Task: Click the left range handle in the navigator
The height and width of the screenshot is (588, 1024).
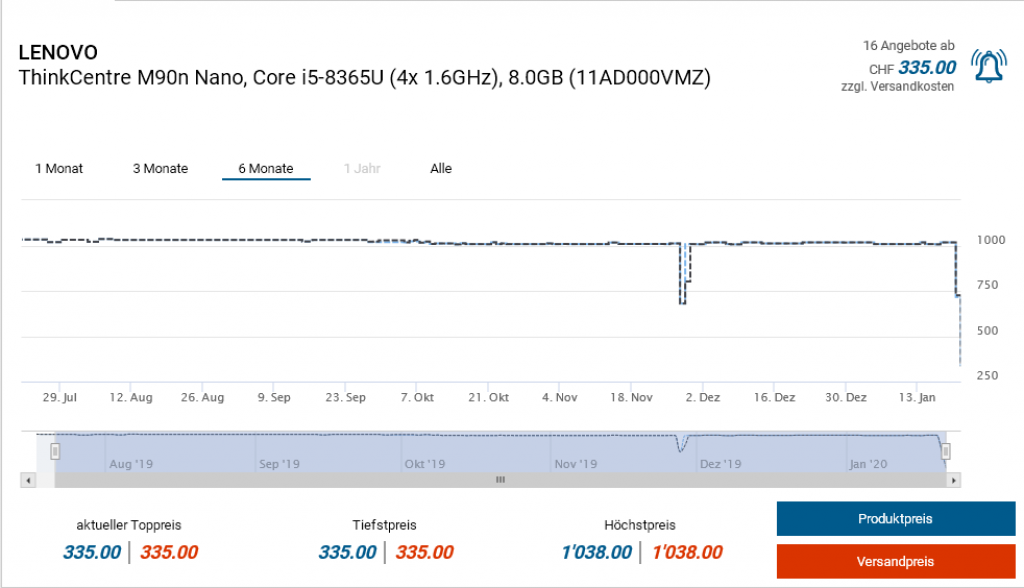Action: [55, 452]
